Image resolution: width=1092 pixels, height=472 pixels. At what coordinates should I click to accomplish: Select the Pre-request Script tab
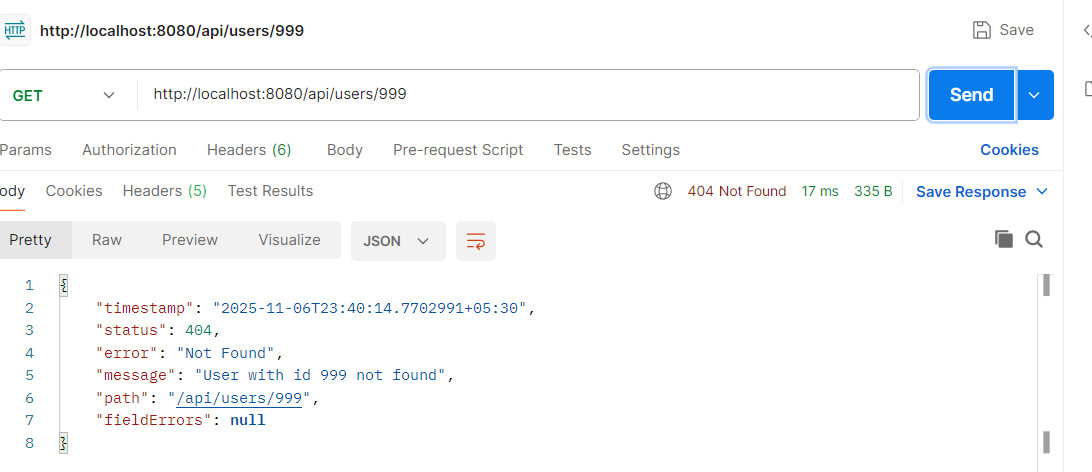pyautogui.click(x=458, y=150)
